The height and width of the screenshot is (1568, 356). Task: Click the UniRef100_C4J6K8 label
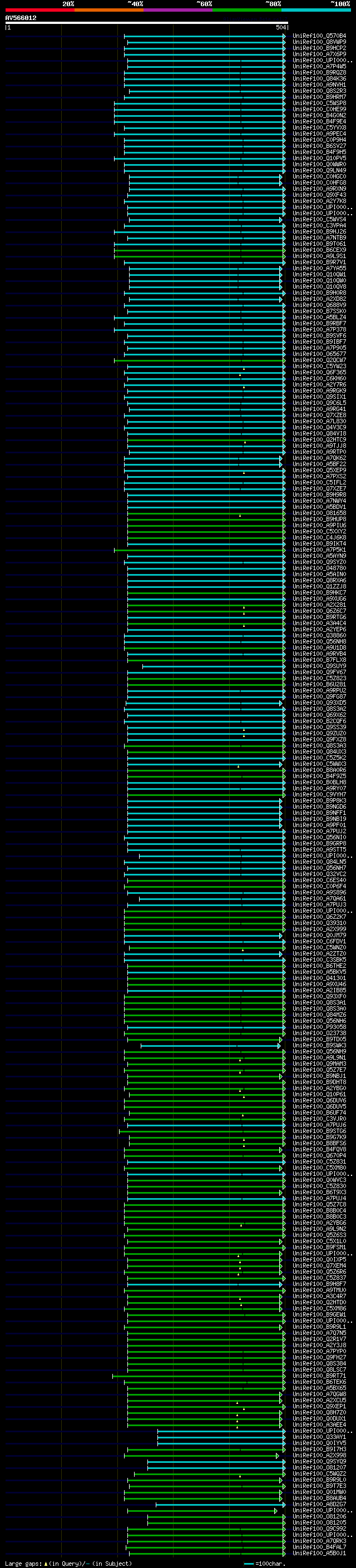point(319,537)
